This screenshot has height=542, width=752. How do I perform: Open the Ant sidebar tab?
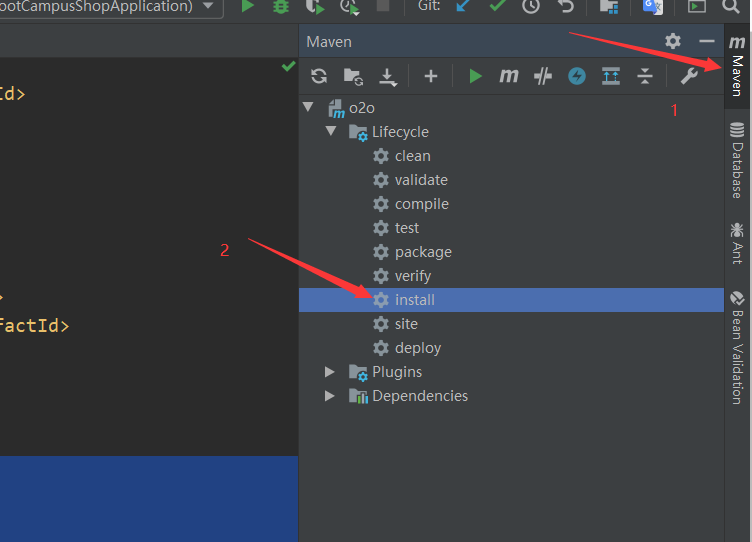[x=737, y=243]
